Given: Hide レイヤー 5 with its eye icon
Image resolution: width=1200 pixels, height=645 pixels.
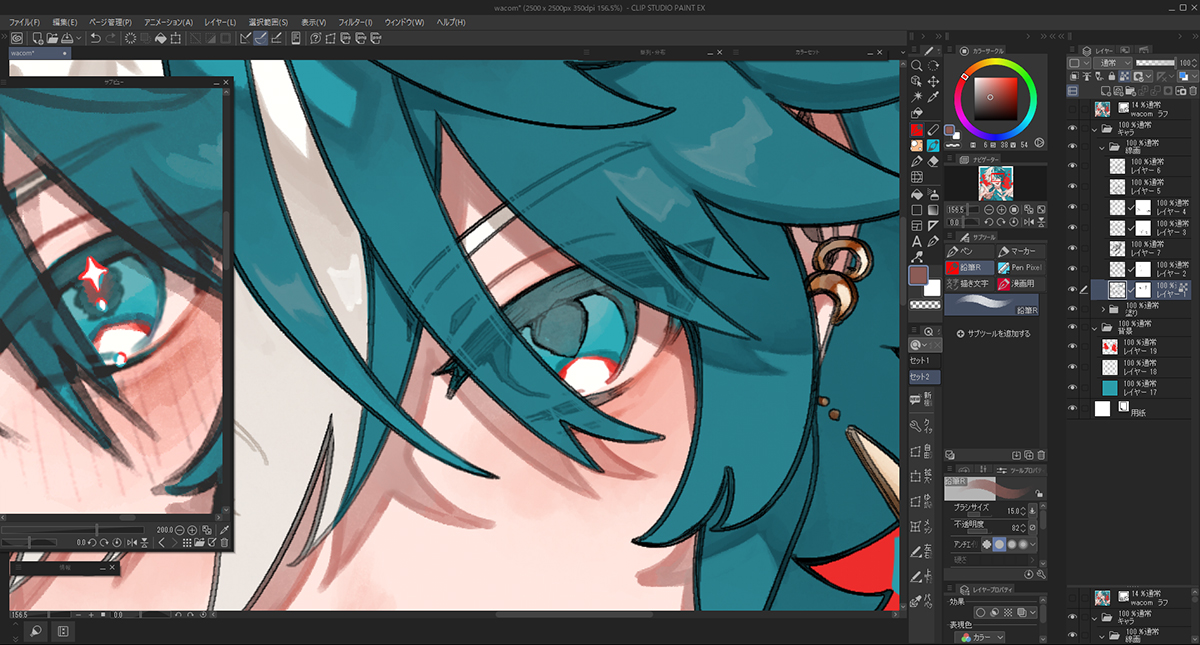Looking at the screenshot, I should click(x=1072, y=186).
